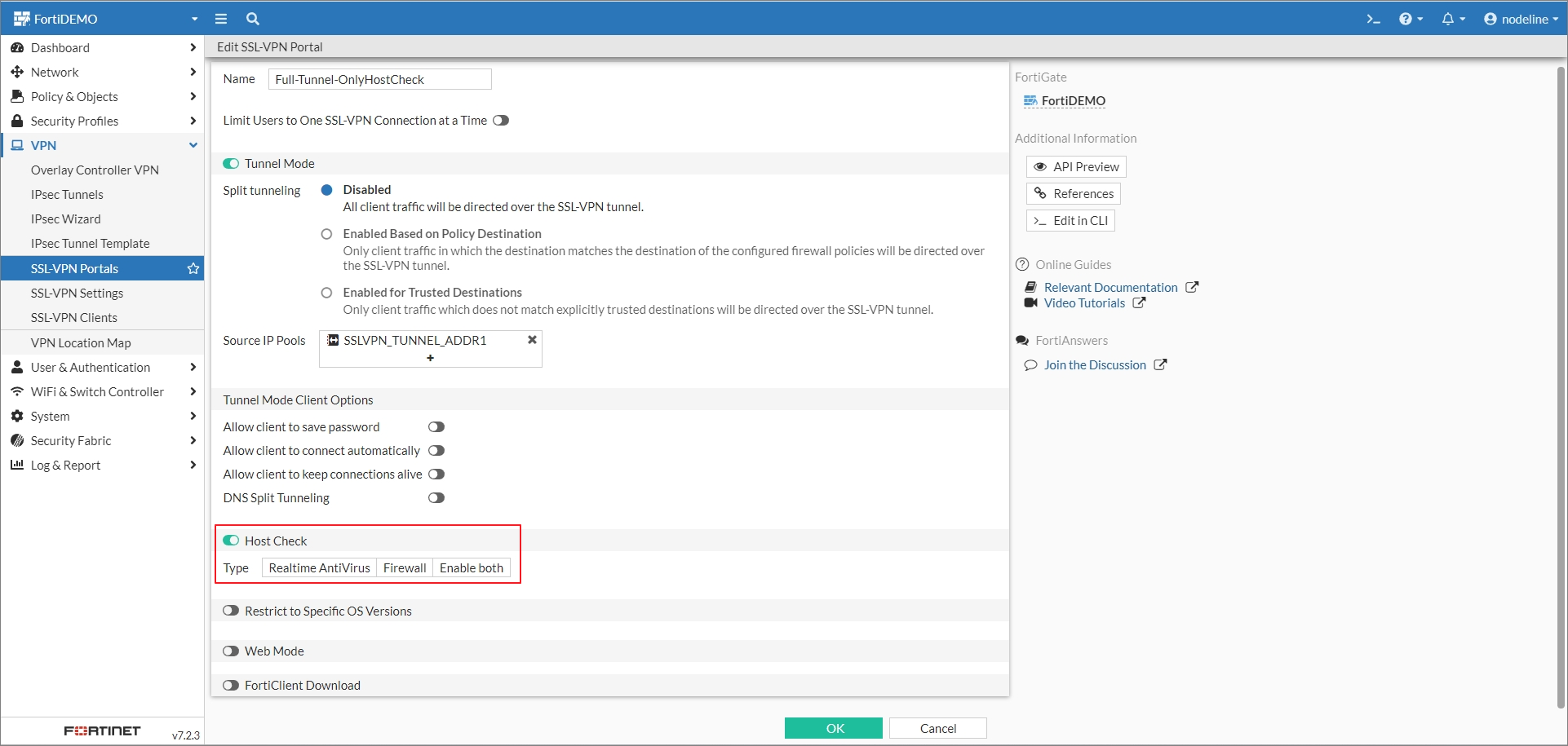Select Enabled Based on Policy Destination radio
This screenshot has height=746, width=1568.
326,234
